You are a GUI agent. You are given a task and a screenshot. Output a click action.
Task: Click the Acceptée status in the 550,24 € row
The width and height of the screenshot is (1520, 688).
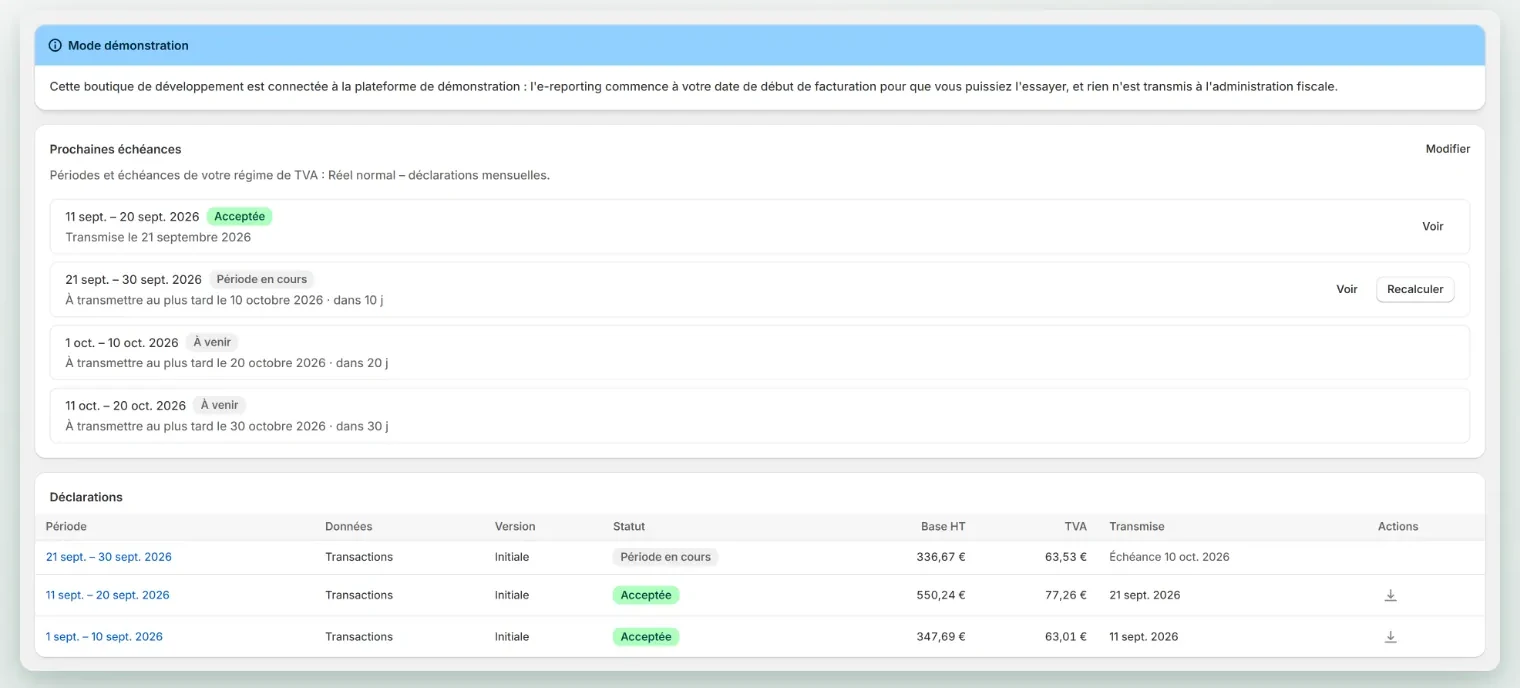[646, 595]
